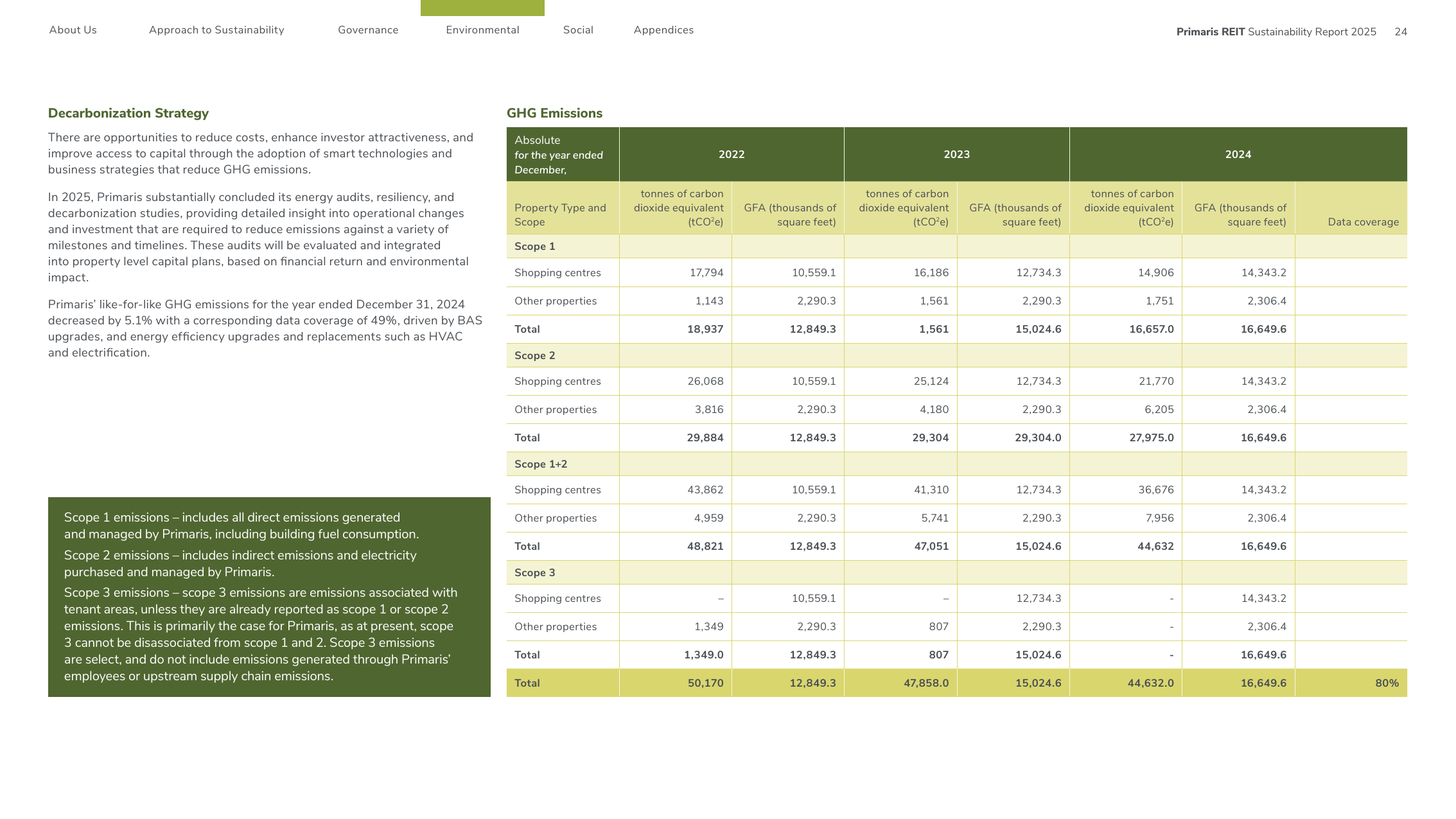Click the 6,205 Other properties value
Screen dimensions: 1456x819
click(1159, 410)
